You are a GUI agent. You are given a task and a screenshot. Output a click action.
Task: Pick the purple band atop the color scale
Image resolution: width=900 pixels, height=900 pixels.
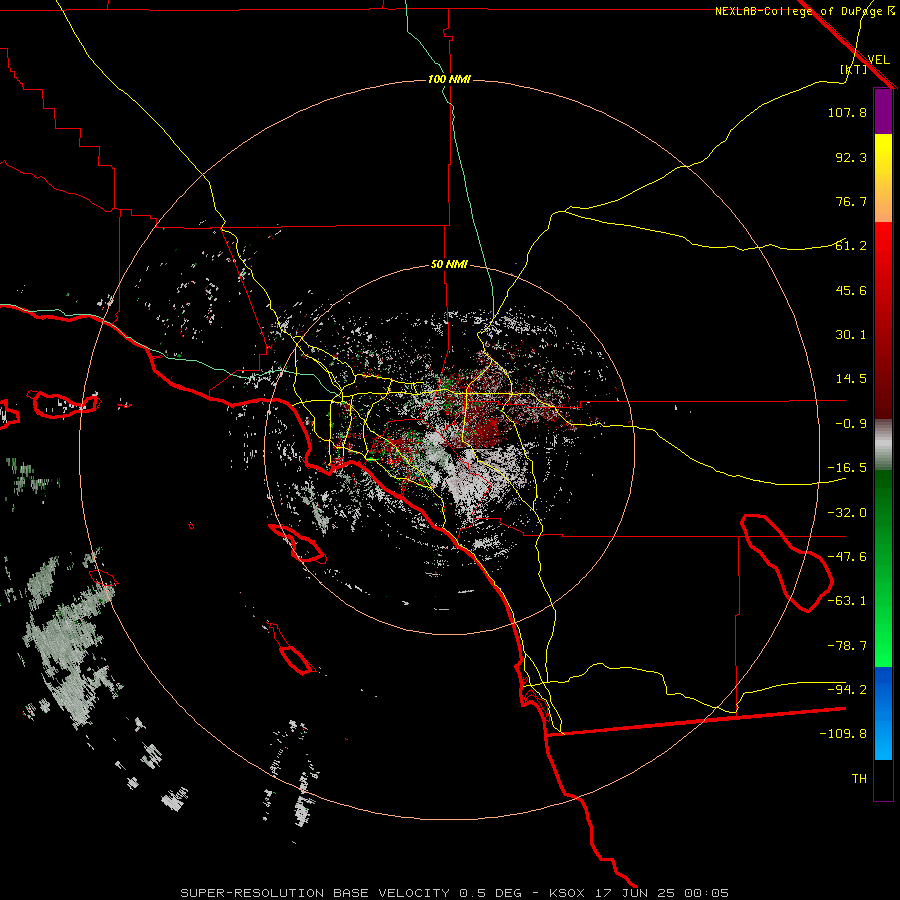coord(883,112)
